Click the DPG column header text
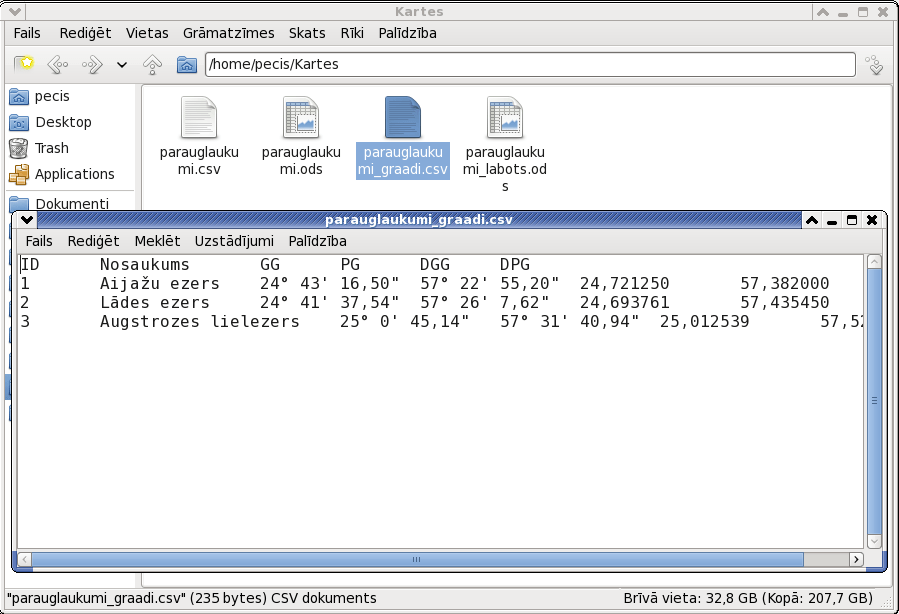This screenshot has width=899, height=614. (x=515, y=265)
